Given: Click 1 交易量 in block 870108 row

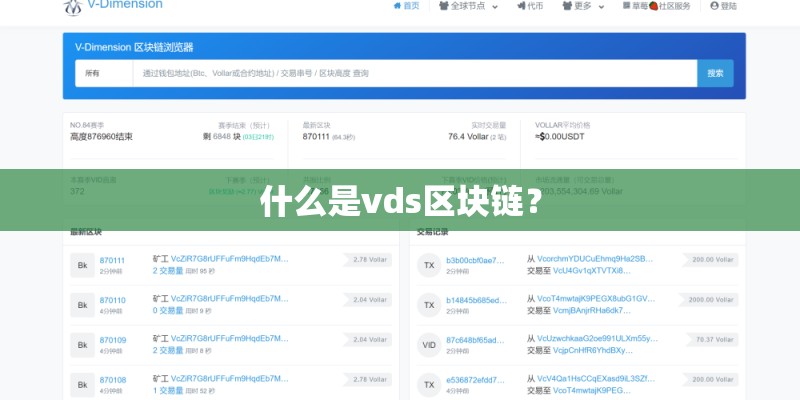Looking at the screenshot, I should tap(168, 390).
